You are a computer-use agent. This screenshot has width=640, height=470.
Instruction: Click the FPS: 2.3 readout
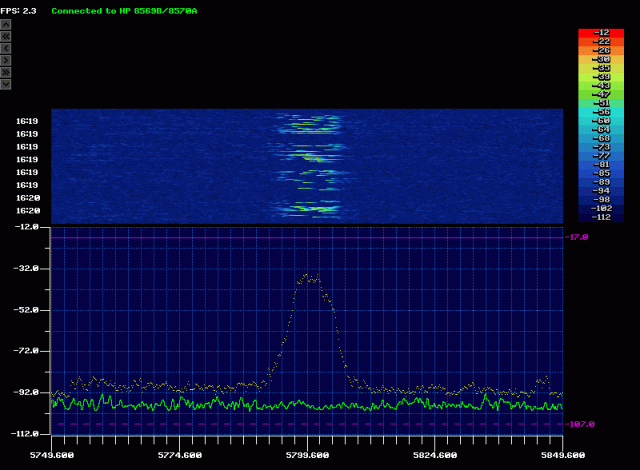click(x=18, y=11)
